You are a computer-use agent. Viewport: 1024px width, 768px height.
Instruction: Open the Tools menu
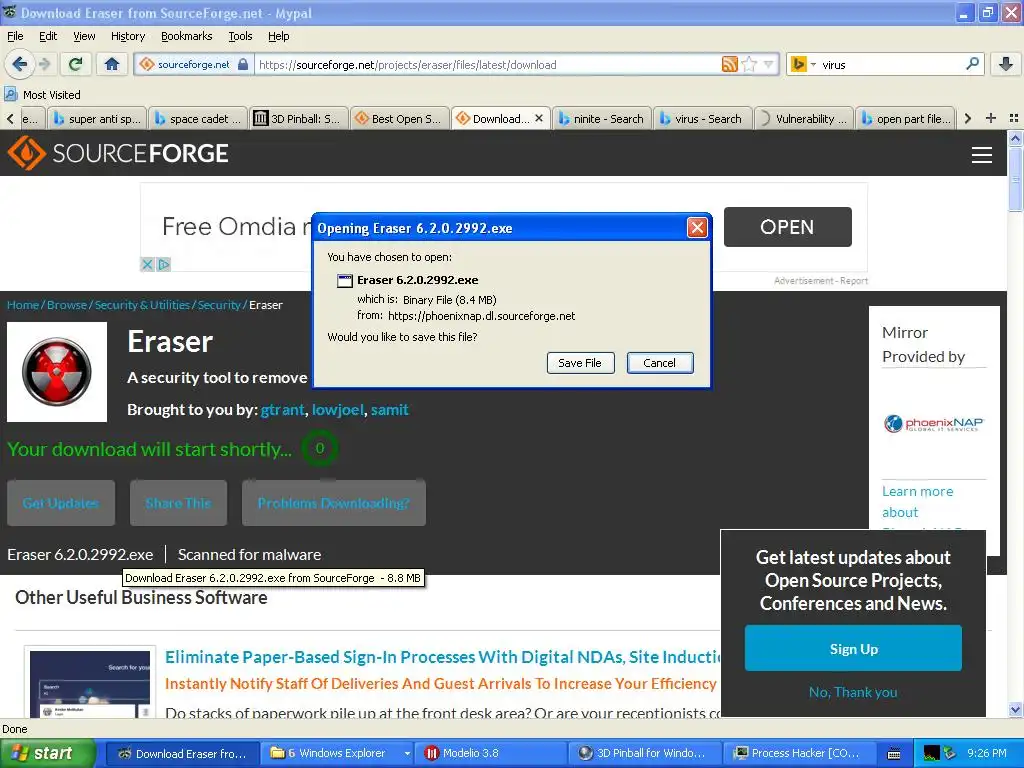pyautogui.click(x=240, y=36)
